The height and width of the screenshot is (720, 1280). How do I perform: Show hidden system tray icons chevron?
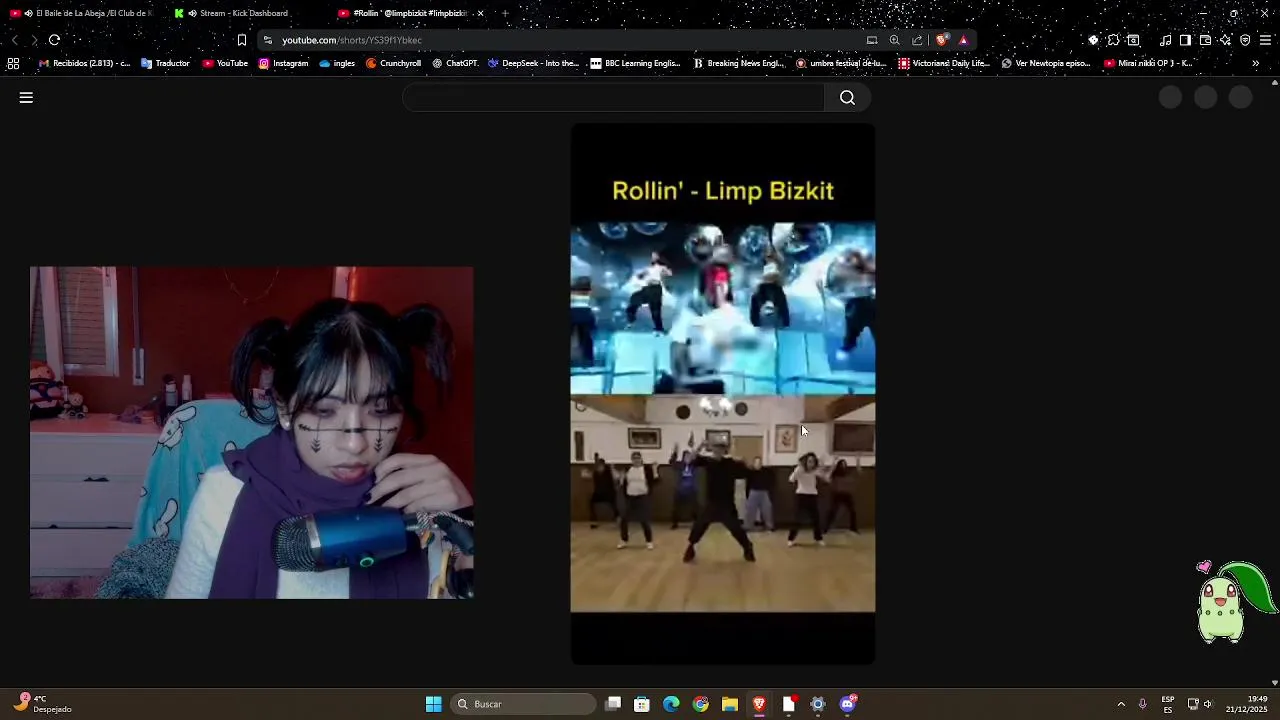click(1121, 704)
